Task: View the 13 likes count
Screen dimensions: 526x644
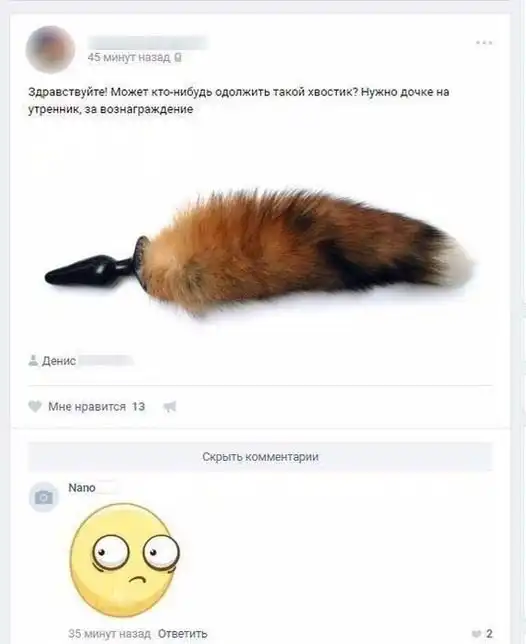Action: pyautogui.click(x=138, y=407)
